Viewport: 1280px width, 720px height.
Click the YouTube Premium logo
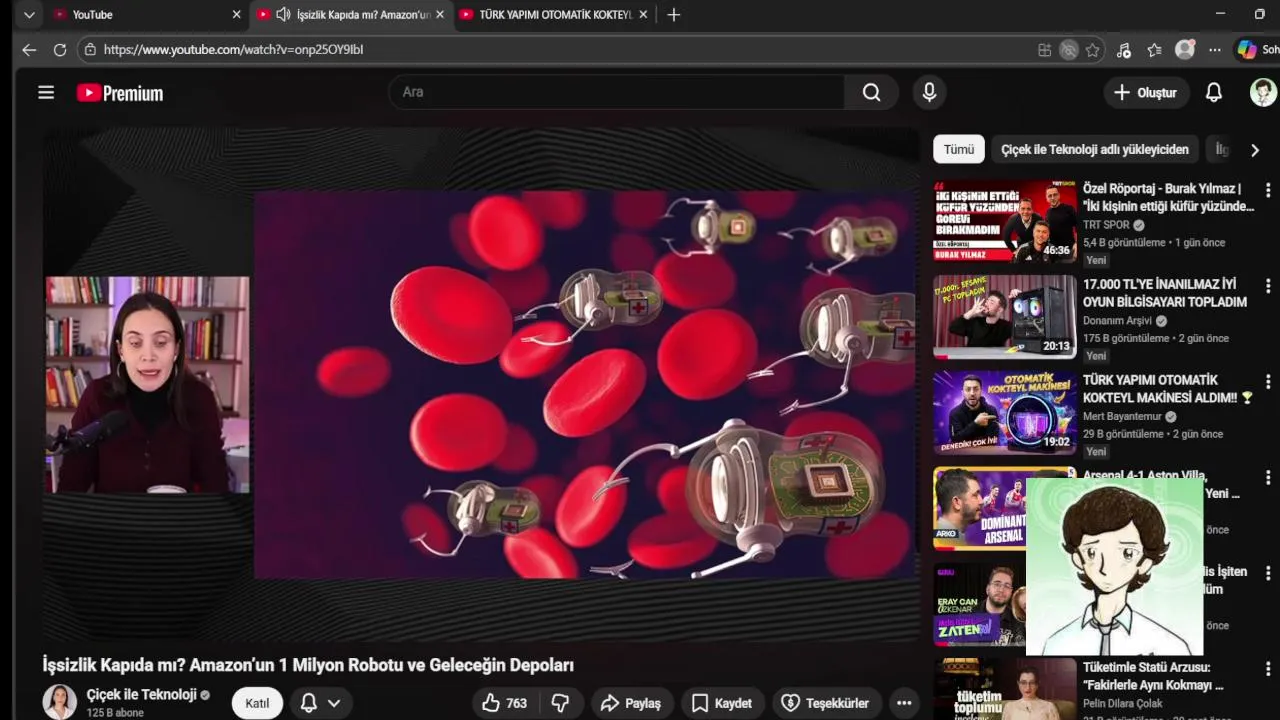[x=120, y=93]
